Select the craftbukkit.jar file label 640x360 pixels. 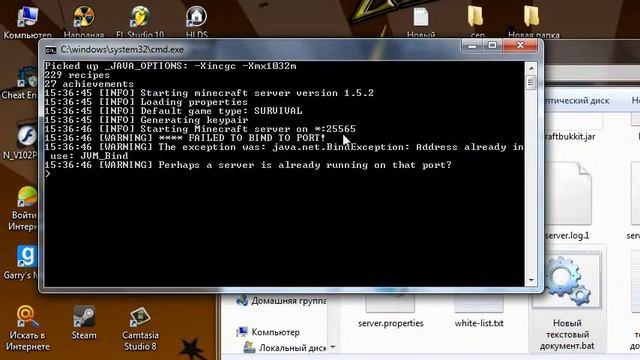pos(570,136)
